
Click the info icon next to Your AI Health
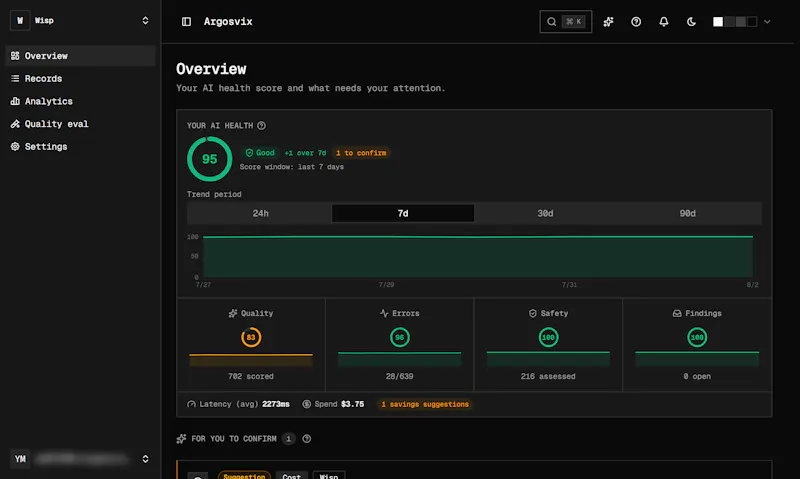tap(261, 125)
